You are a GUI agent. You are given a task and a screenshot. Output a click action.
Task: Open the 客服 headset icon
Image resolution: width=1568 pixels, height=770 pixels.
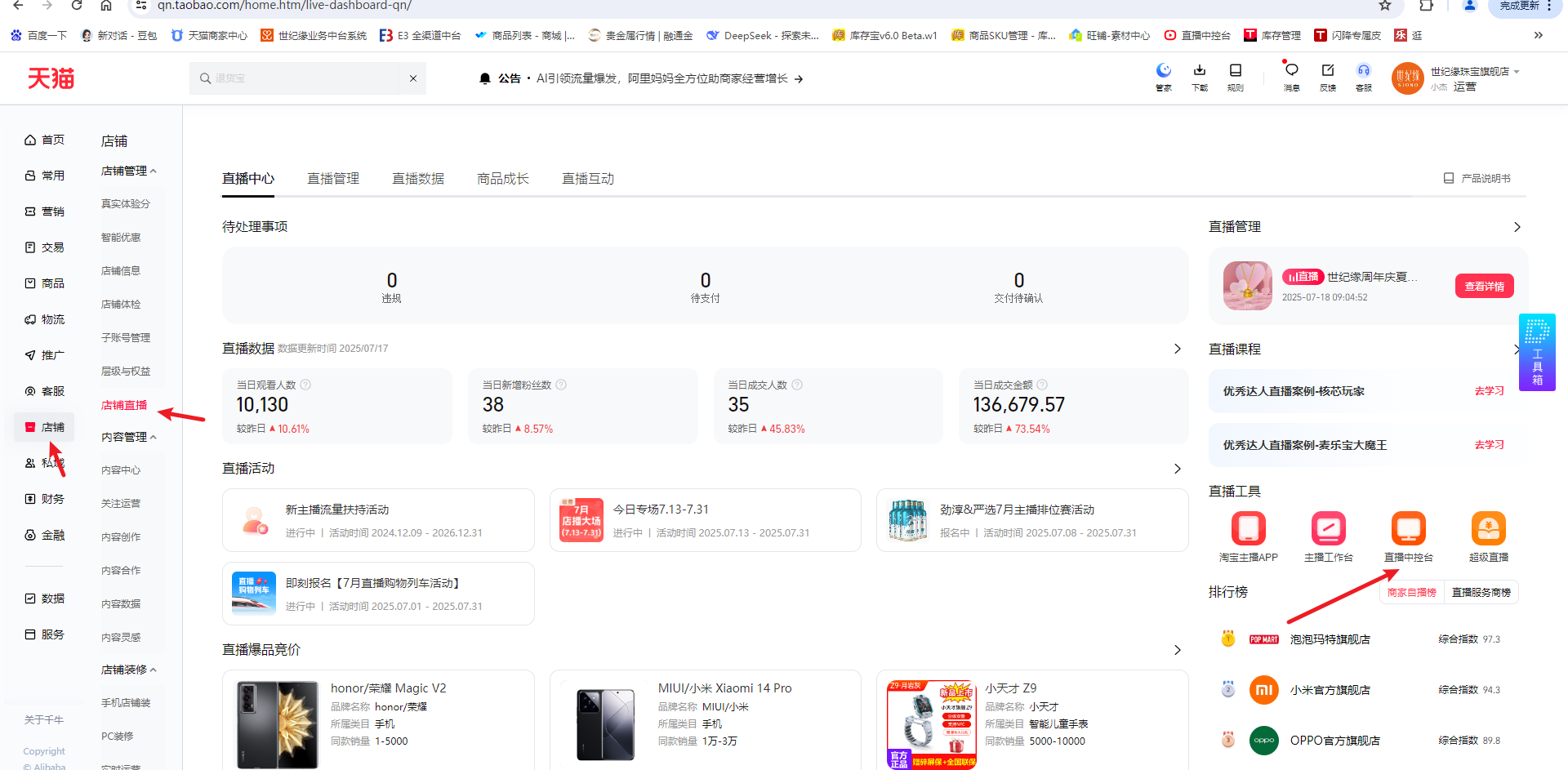tap(1363, 76)
